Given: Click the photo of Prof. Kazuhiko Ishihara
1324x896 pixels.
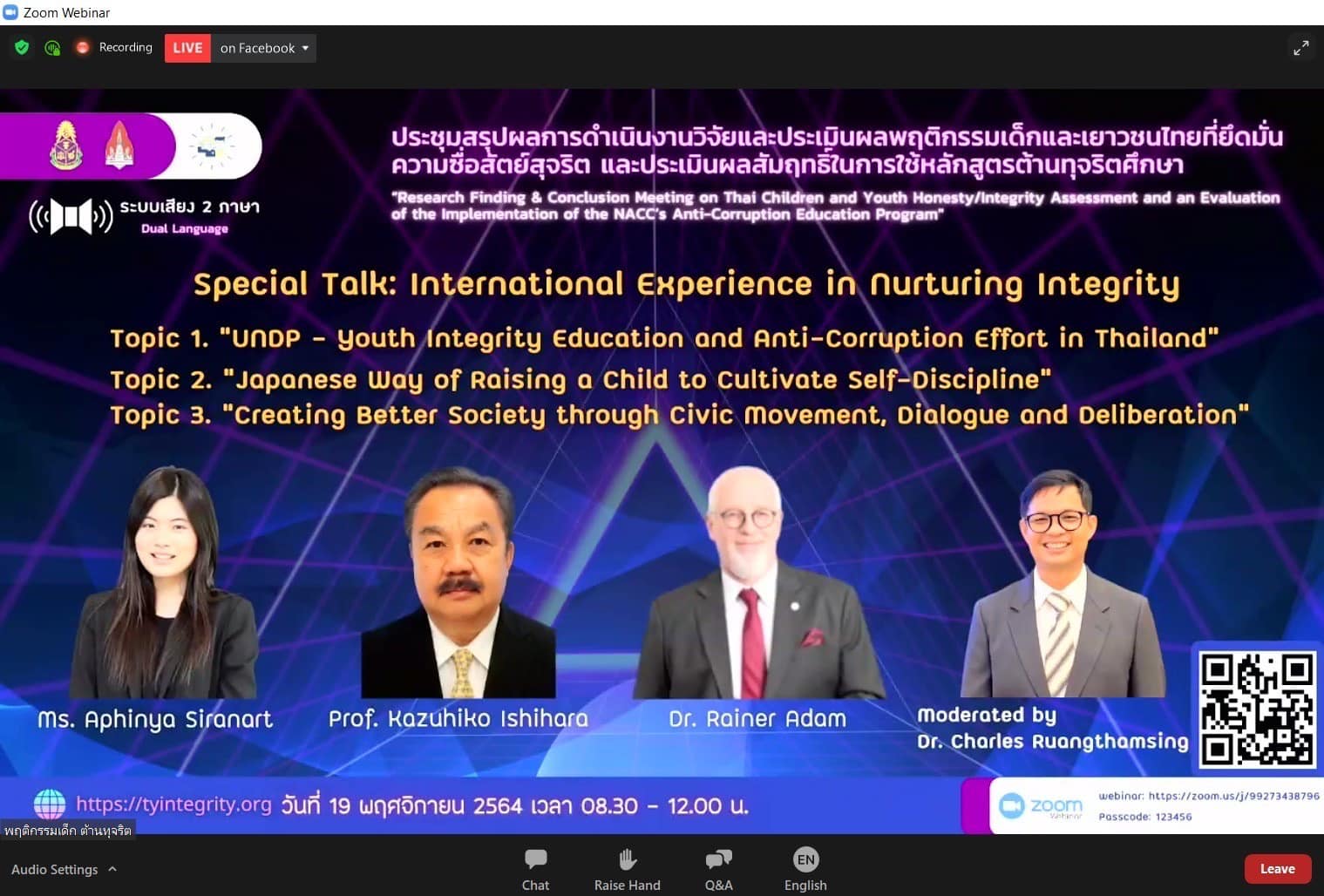Looking at the screenshot, I should 458,582.
